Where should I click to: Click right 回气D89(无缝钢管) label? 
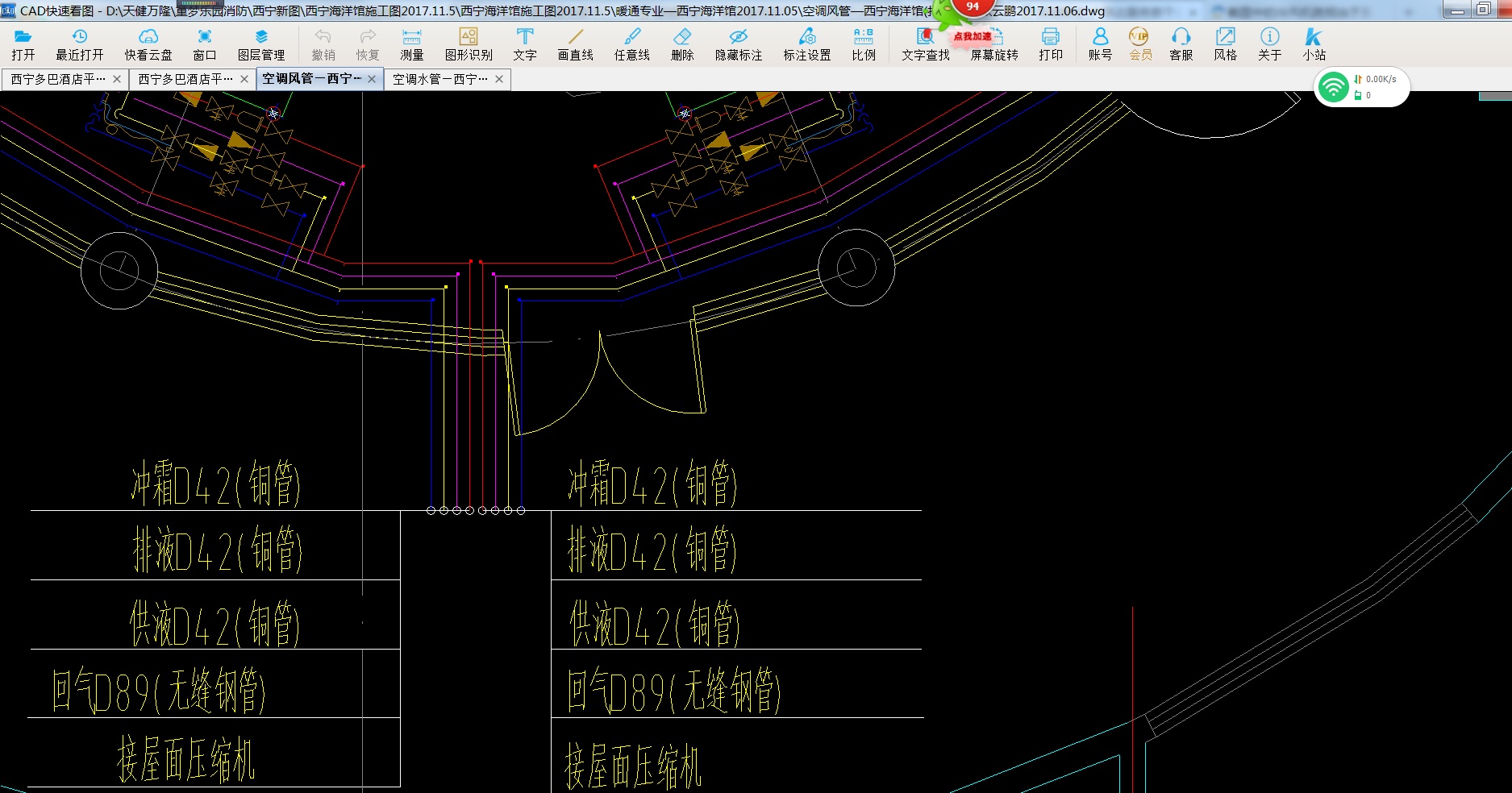tap(674, 691)
